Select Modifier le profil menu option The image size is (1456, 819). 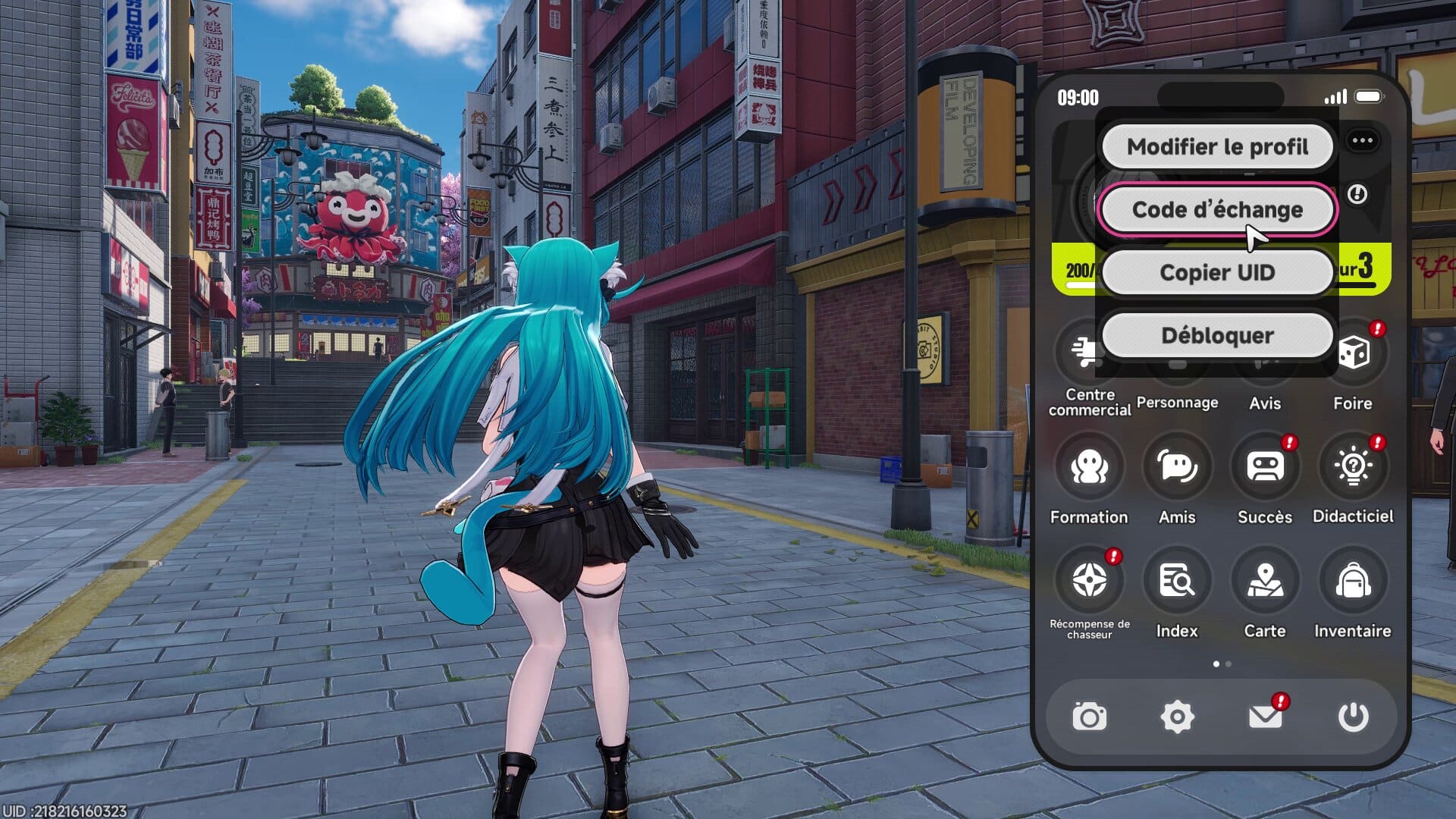(1217, 146)
